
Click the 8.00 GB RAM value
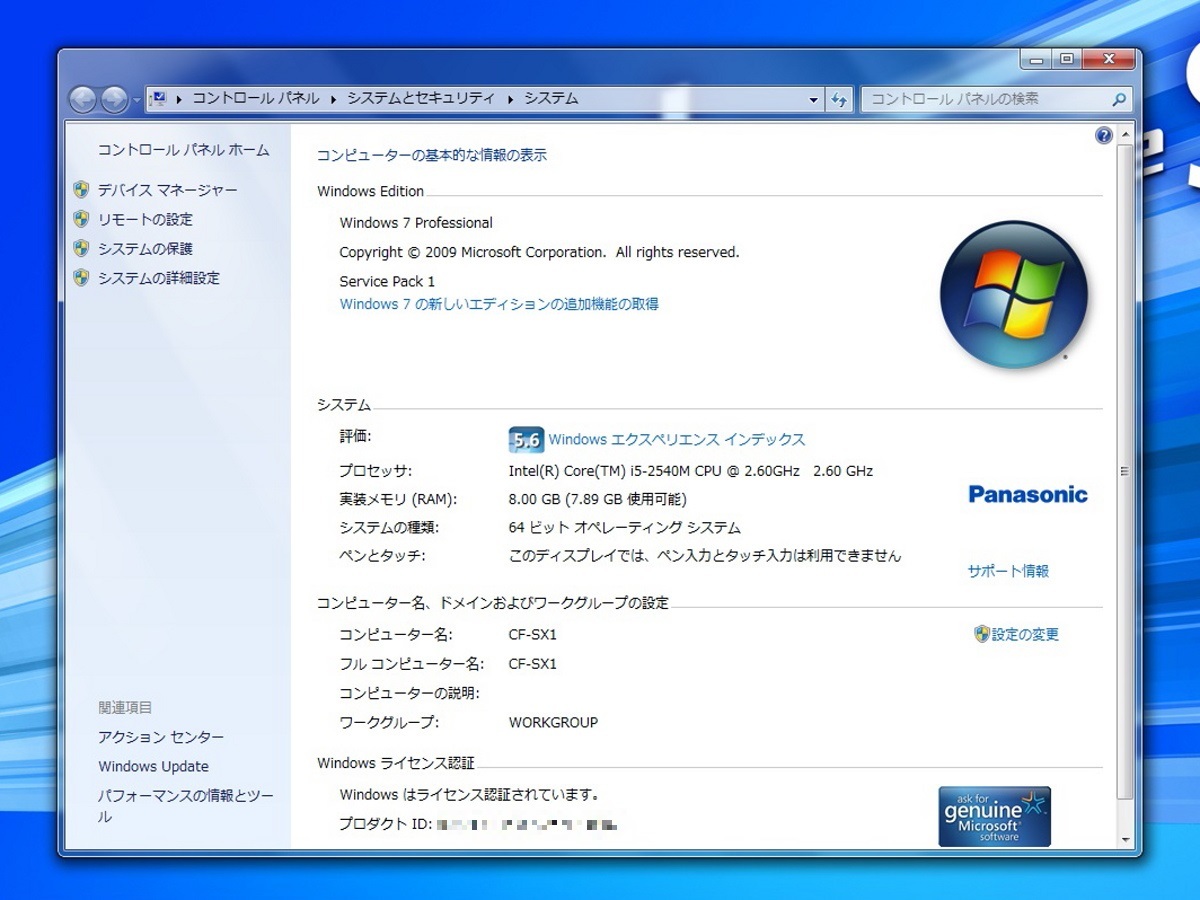(598, 499)
